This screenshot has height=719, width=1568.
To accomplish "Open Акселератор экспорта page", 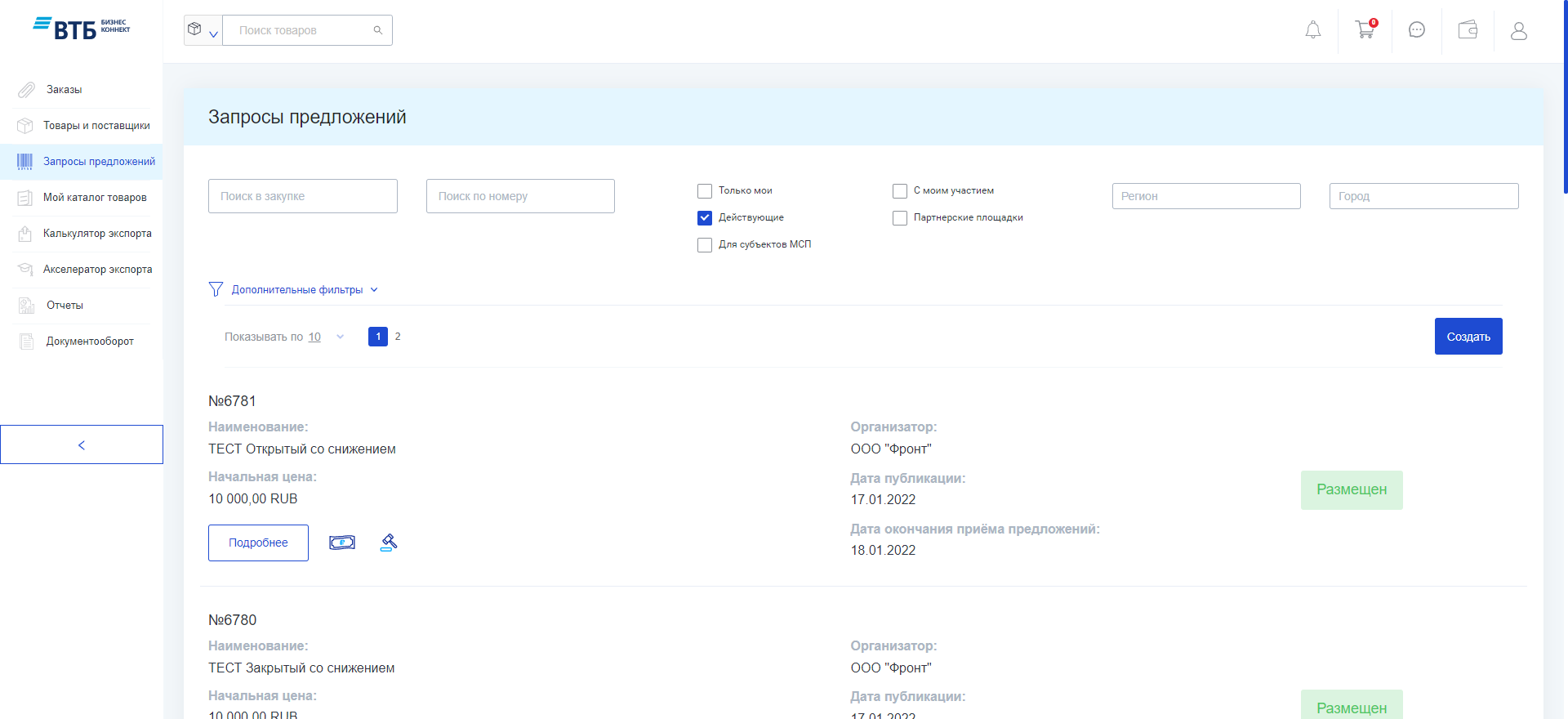I will (97, 270).
